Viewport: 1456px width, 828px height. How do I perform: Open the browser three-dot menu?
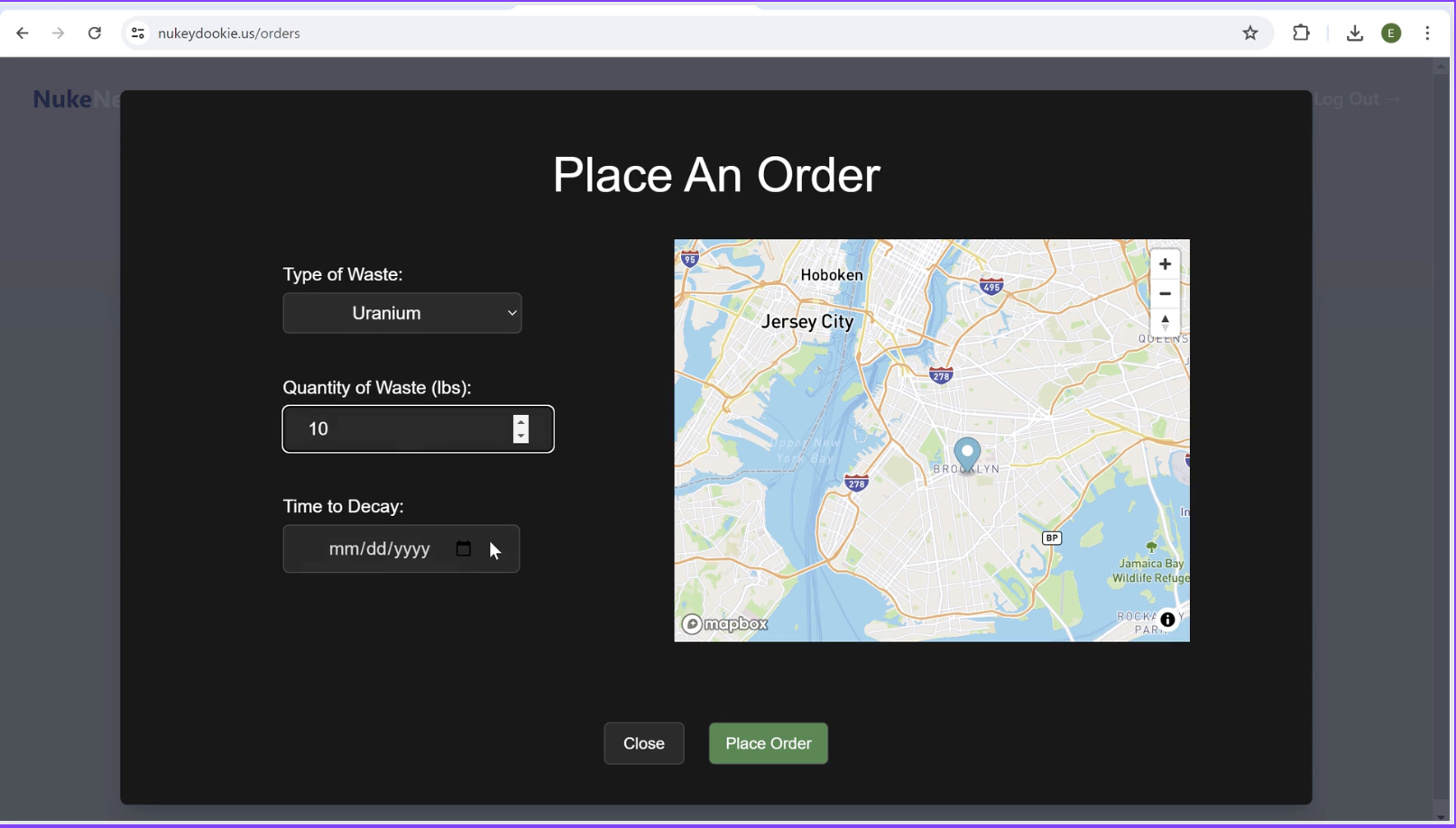tap(1428, 33)
